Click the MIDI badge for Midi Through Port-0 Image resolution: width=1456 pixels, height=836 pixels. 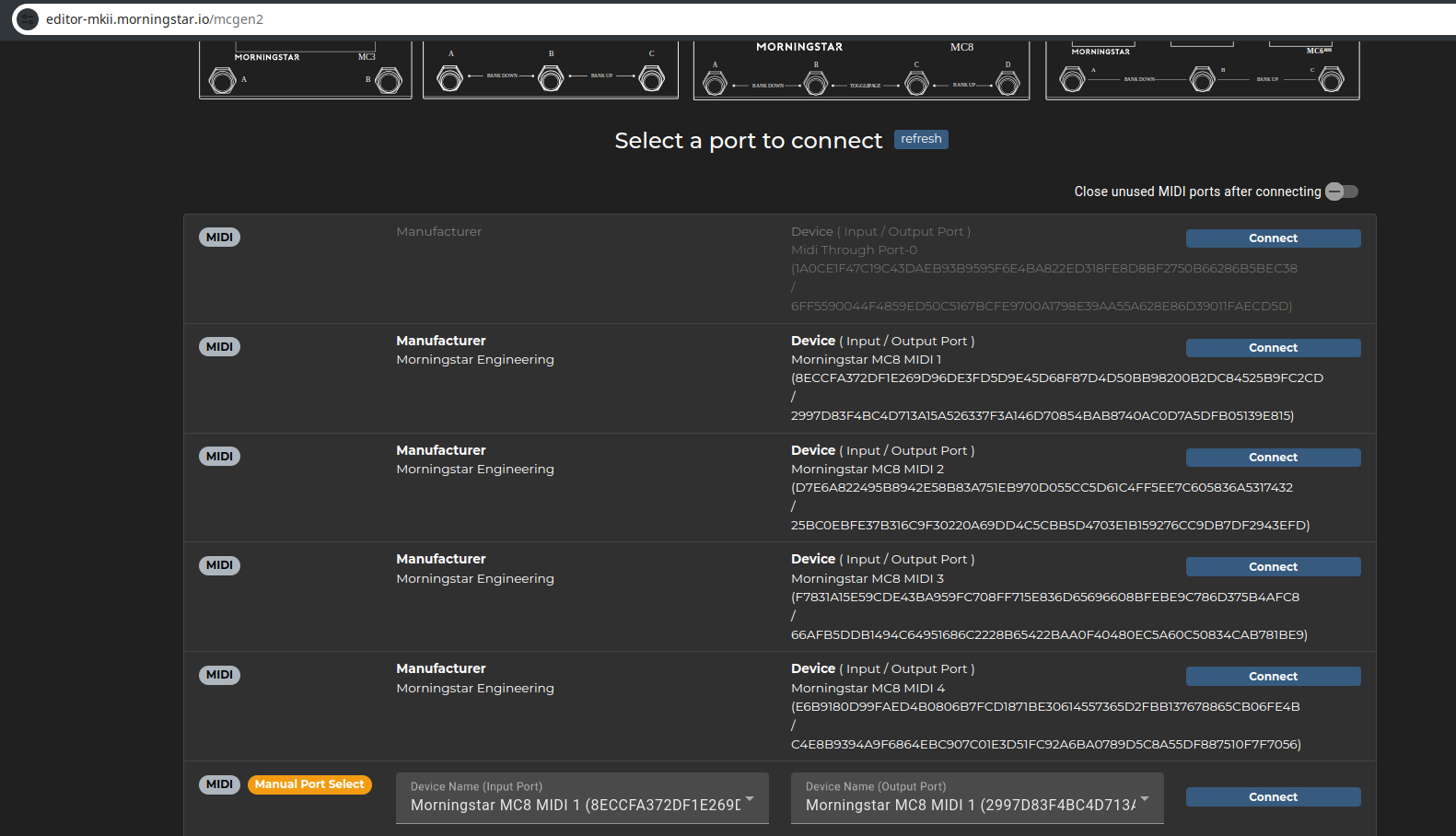[x=219, y=238]
